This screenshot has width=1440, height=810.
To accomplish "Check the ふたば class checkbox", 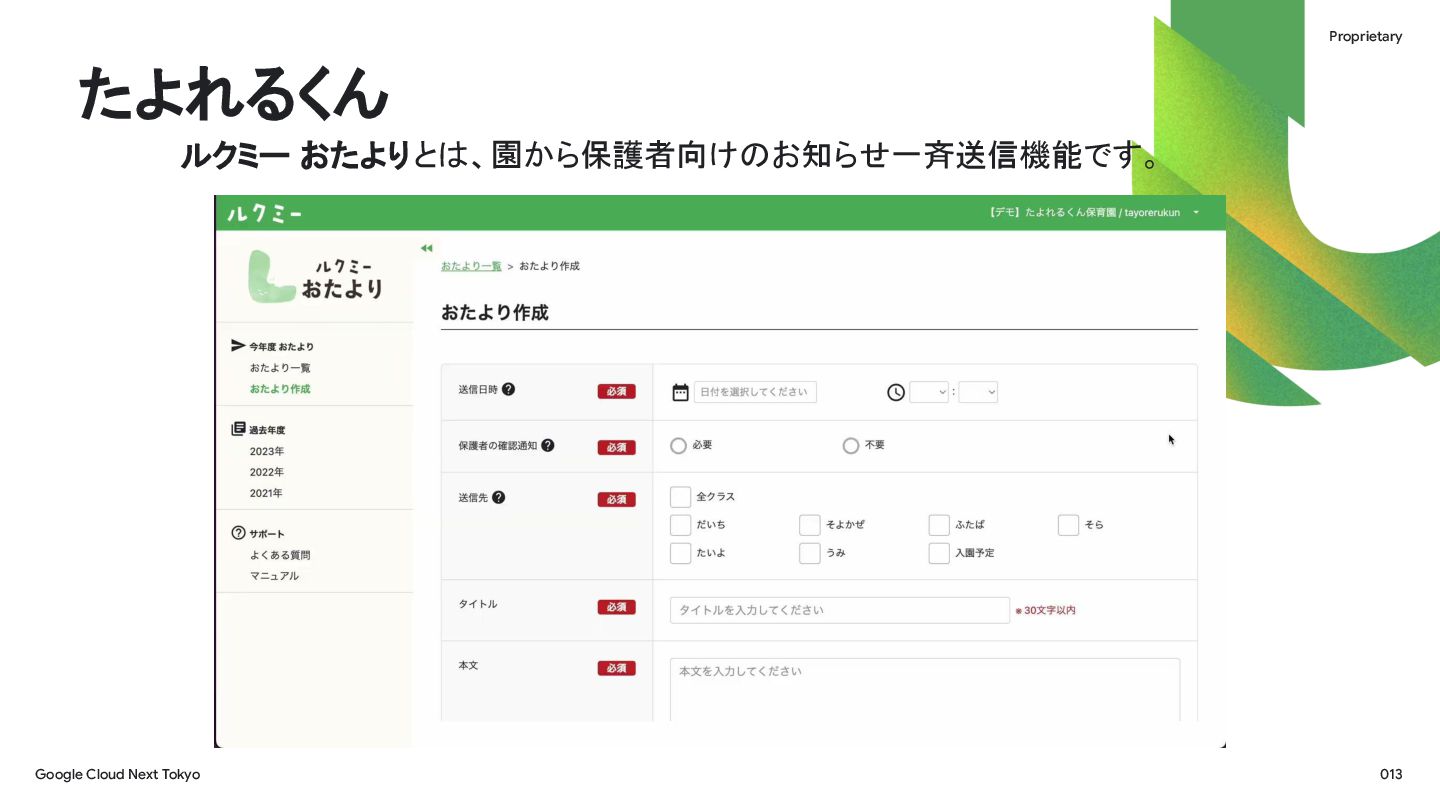I will click(x=939, y=525).
